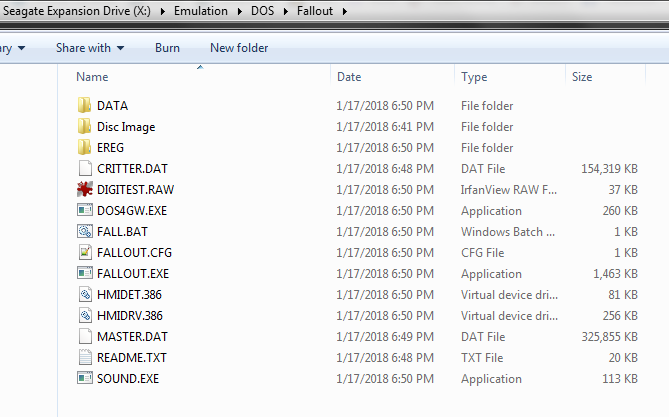Select CRITTER.DAT file name
The width and height of the screenshot is (669, 417).
click(132, 169)
